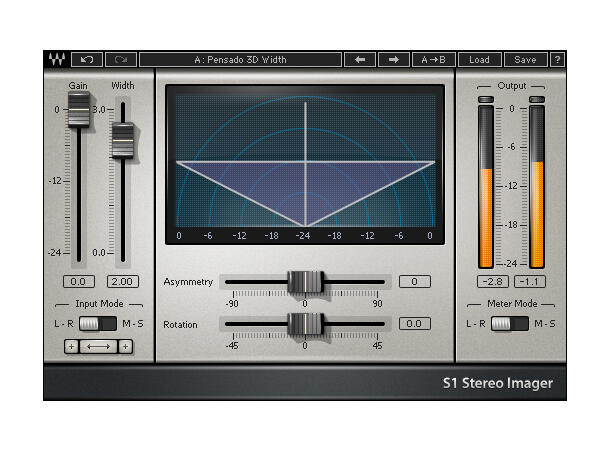Click the left output level meter
This screenshot has height=450, width=610.
486,187
